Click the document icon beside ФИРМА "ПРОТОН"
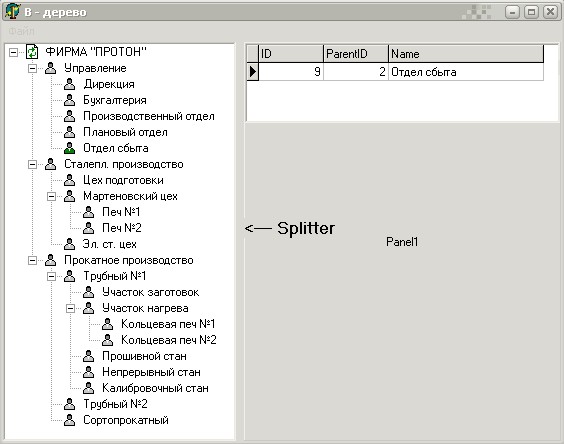 tap(32, 52)
